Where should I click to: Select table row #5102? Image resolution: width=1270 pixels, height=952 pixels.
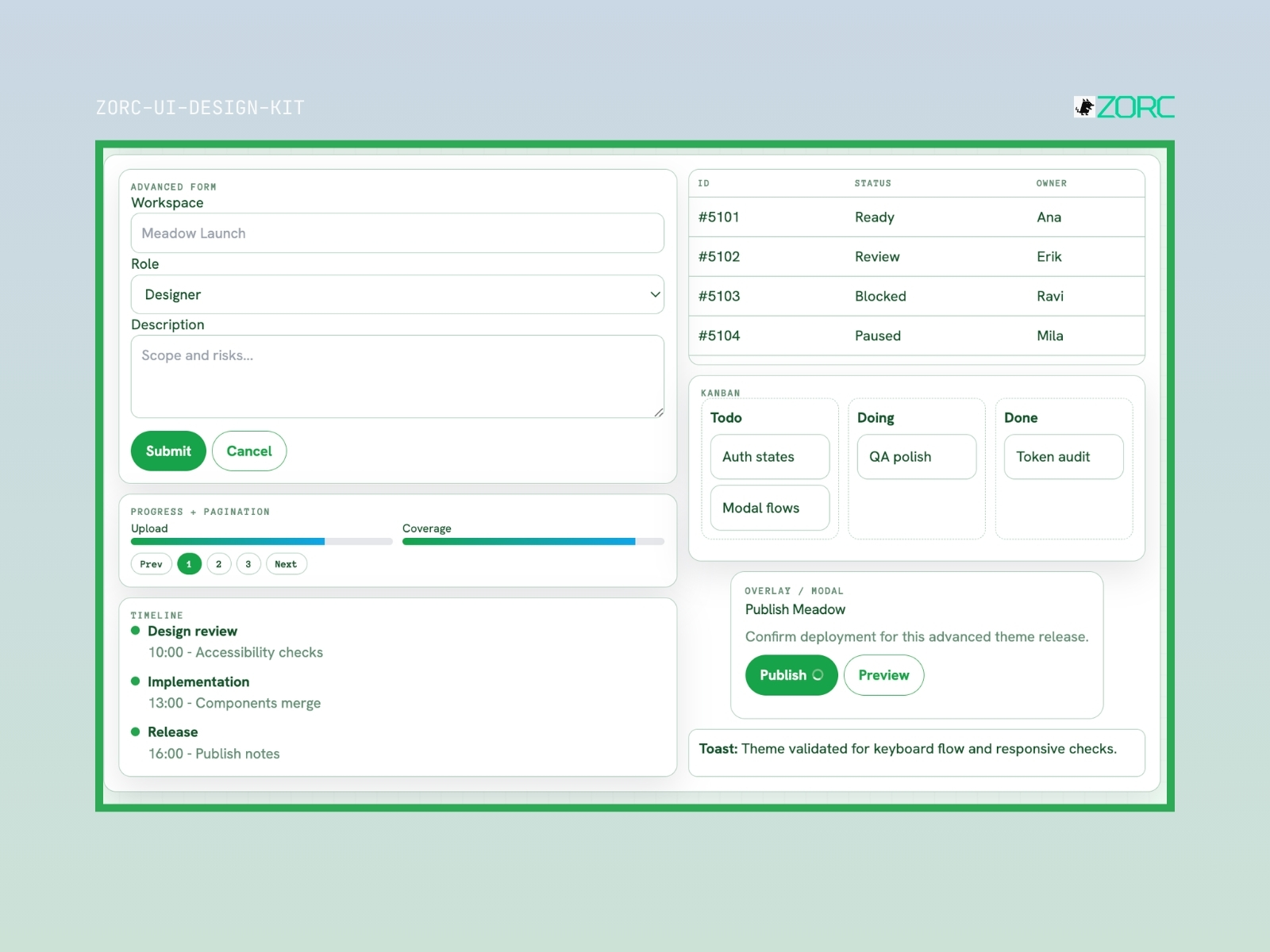[917, 257]
